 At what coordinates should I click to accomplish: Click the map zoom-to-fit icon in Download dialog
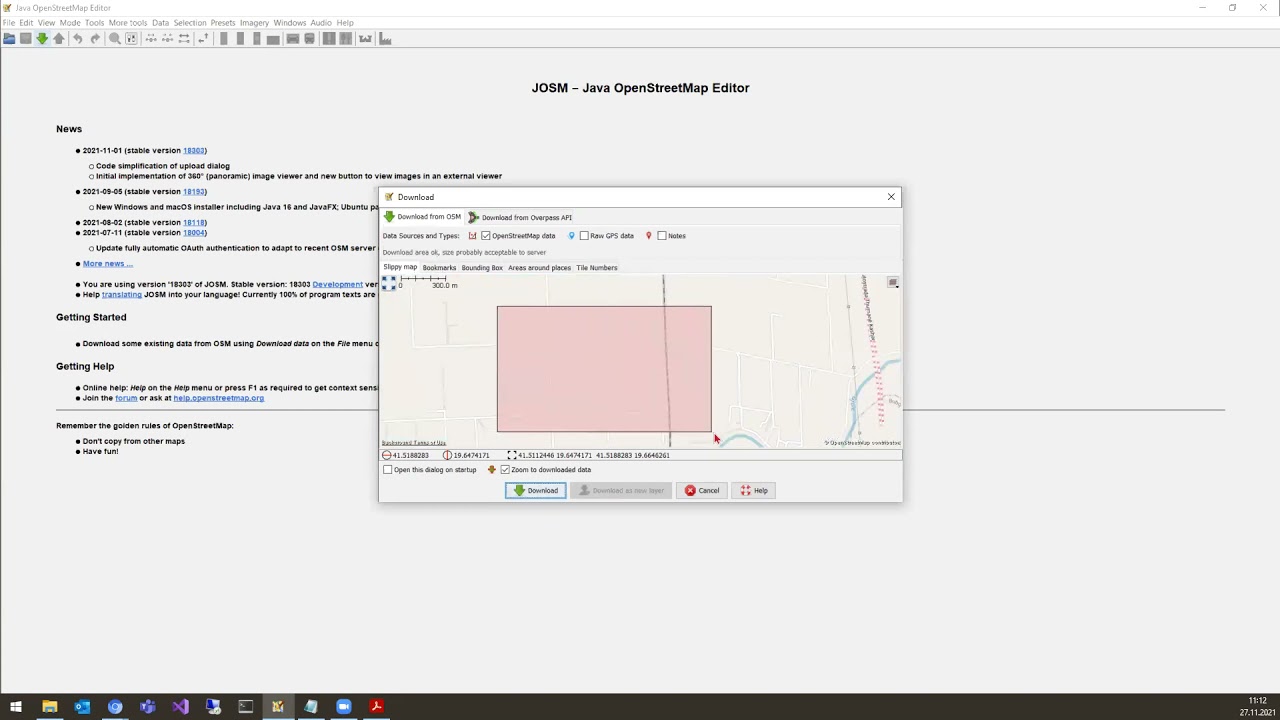[x=389, y=284]
